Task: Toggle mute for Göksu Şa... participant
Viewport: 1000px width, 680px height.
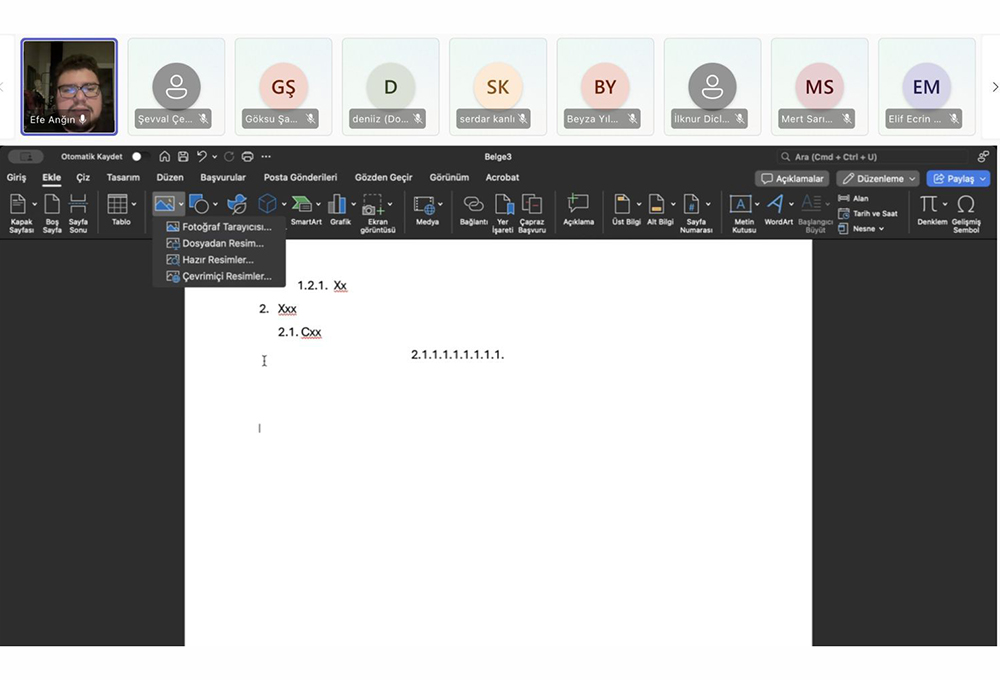Action: (x=311, y=119)
